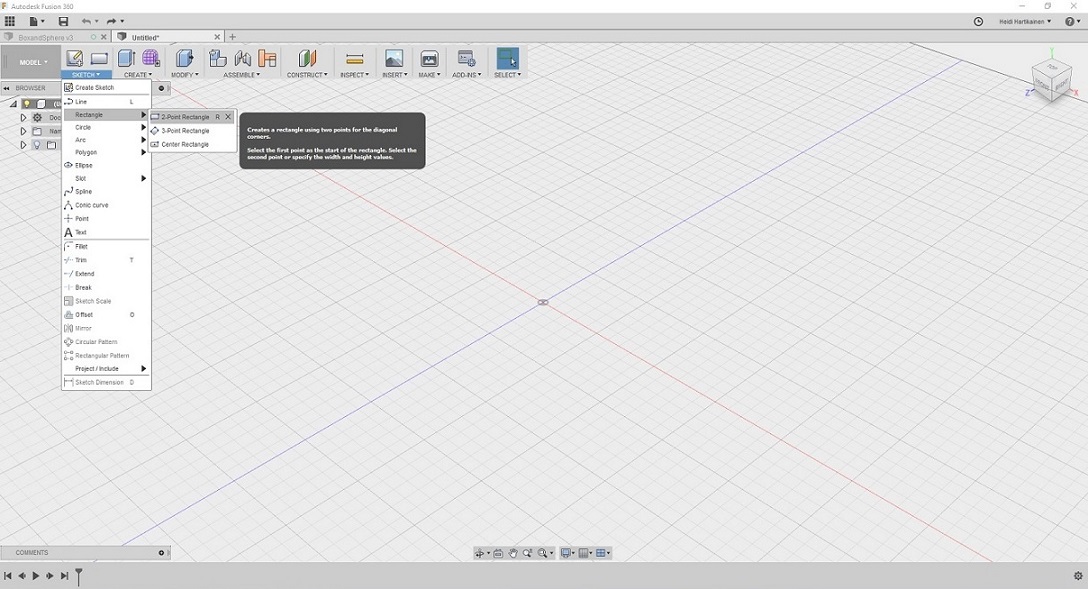Open the INSPECT dropdown menu

click(355, 74)
